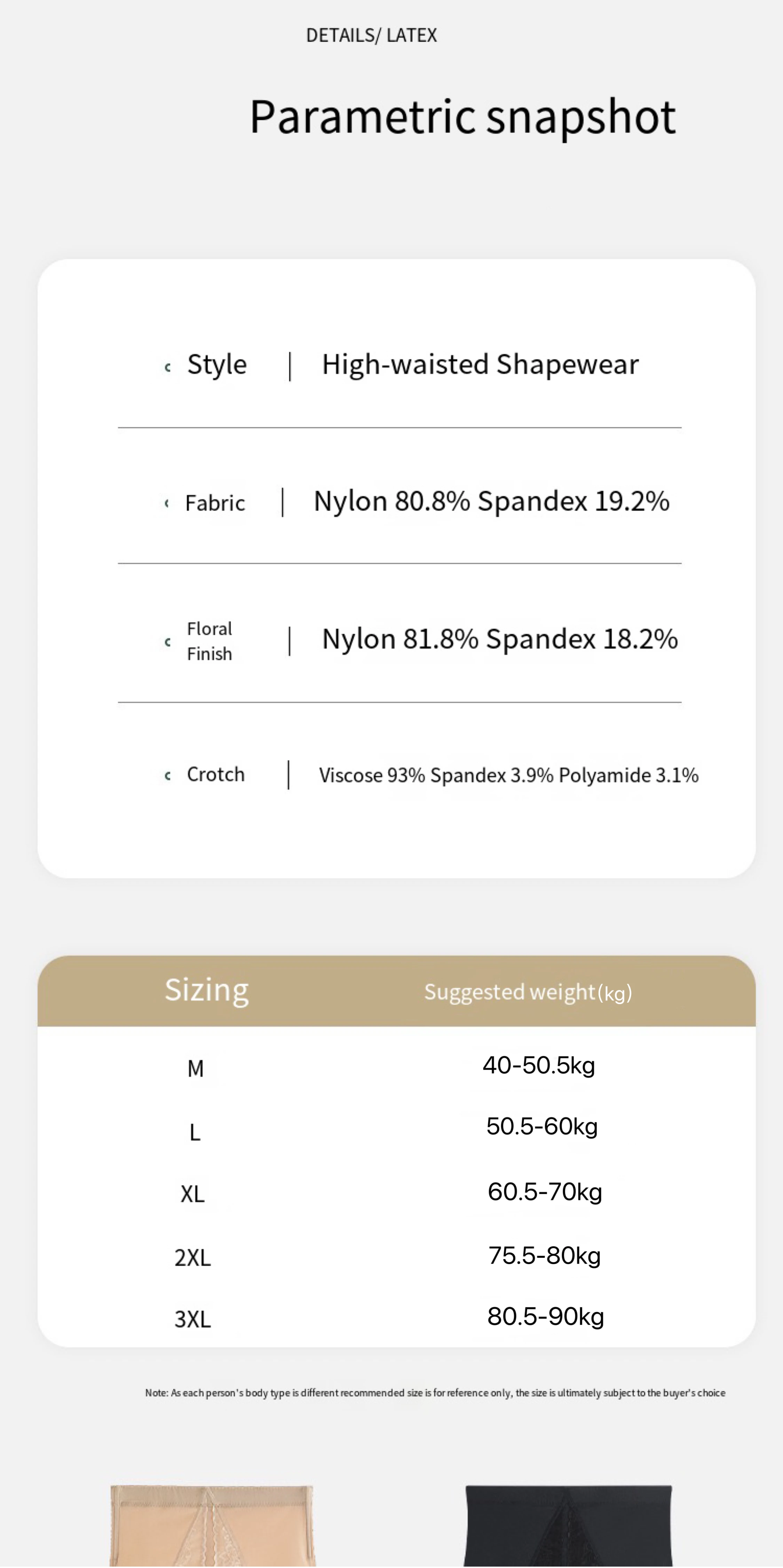Click the bullet icon beside Style
This screenshot has width=783, height=1568.
167,367
